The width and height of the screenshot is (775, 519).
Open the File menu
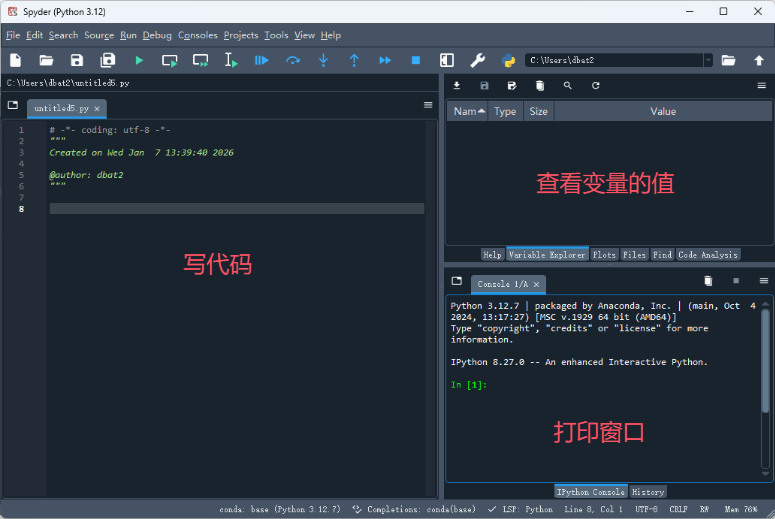tap(13, 35)
